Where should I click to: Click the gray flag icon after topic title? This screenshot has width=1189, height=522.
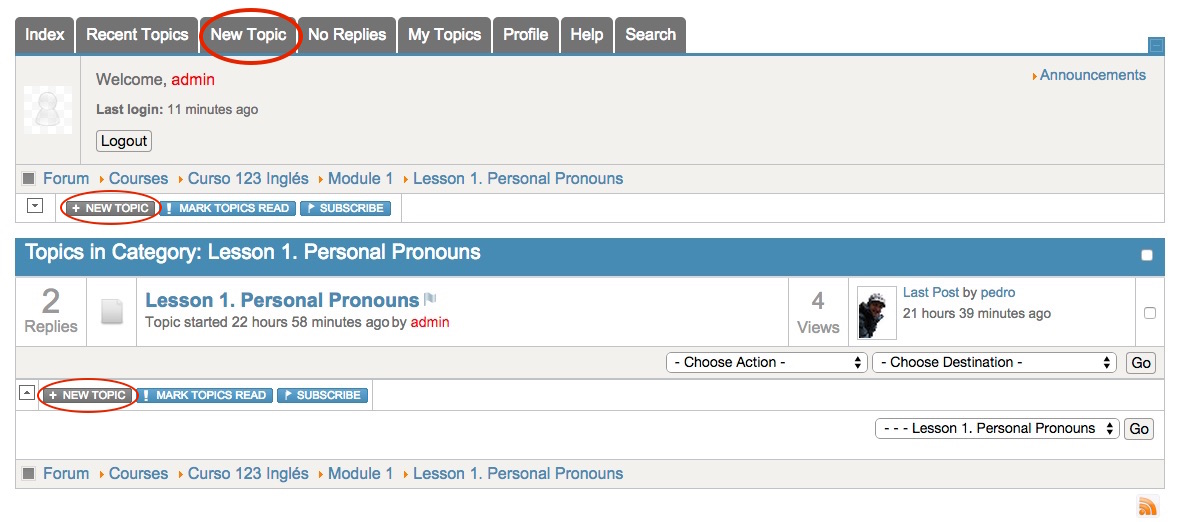pyautogui.click(x=430, y=299)
